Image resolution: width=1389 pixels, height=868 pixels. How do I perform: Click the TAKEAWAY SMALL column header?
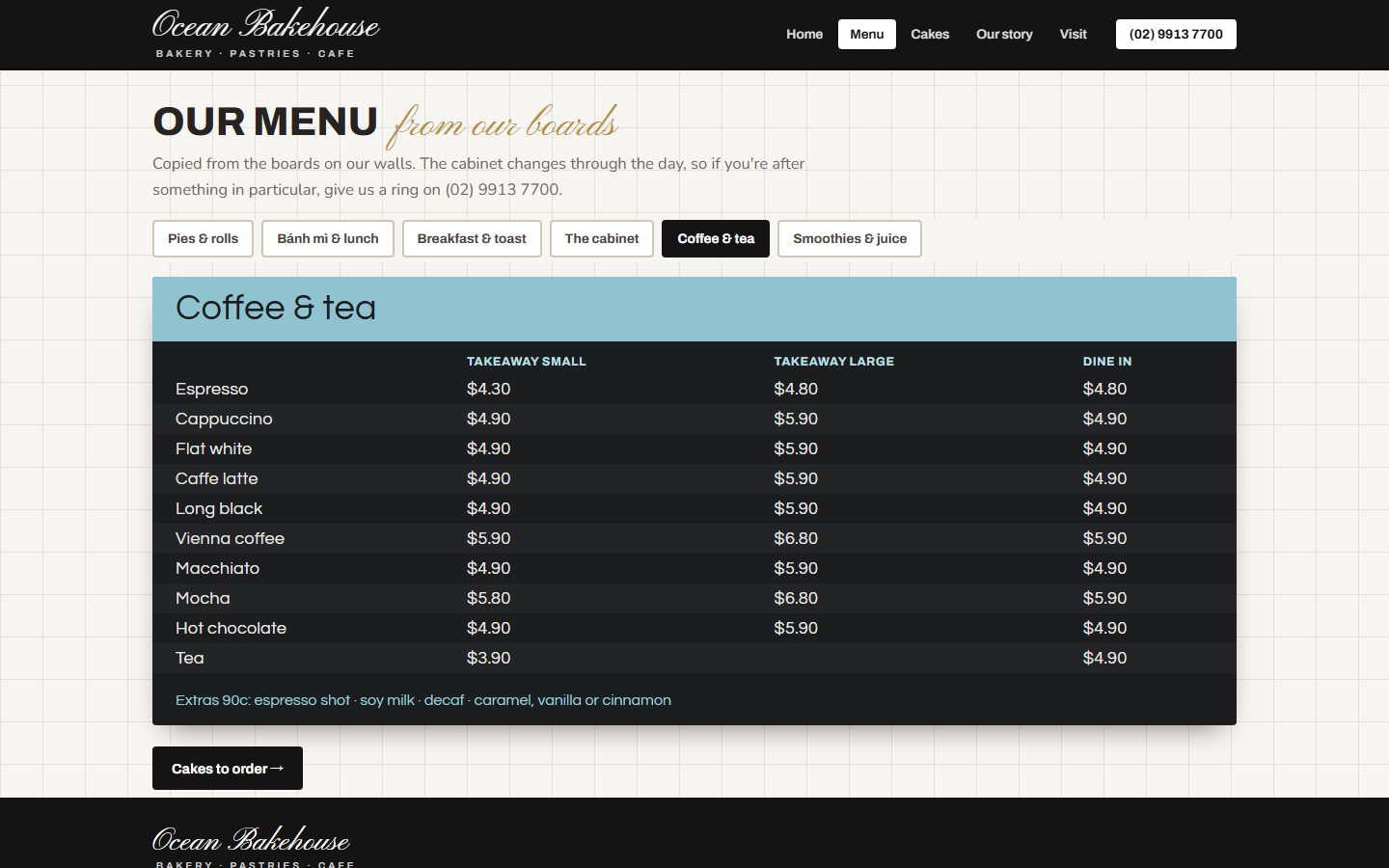527,361
